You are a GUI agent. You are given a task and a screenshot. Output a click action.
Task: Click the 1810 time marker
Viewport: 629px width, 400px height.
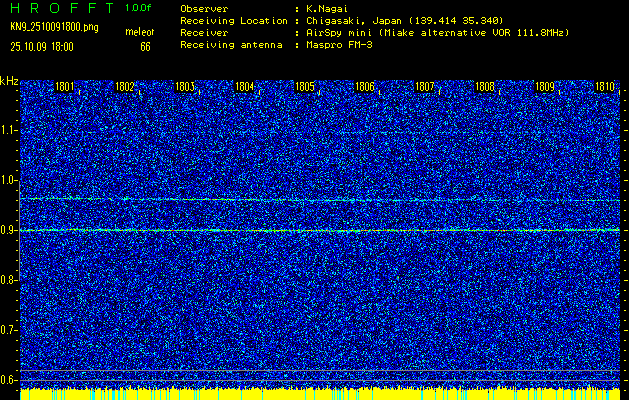pos(605,87)
